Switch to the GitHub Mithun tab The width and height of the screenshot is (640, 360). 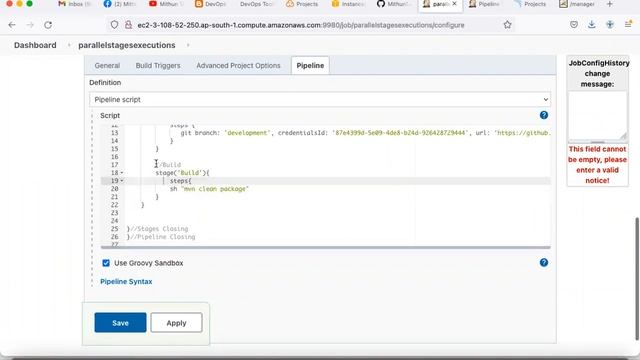[x=393, y=4]
